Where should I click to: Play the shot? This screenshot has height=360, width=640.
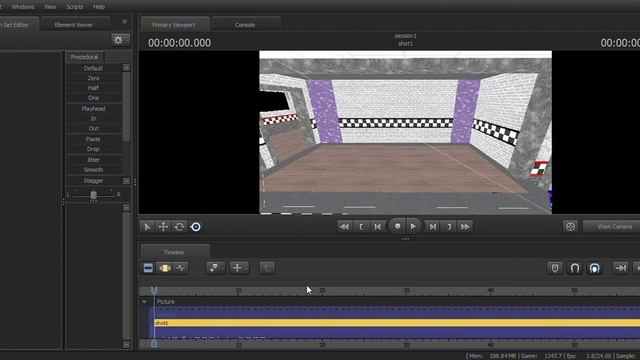pyautogui.click(x=413, y=226)
